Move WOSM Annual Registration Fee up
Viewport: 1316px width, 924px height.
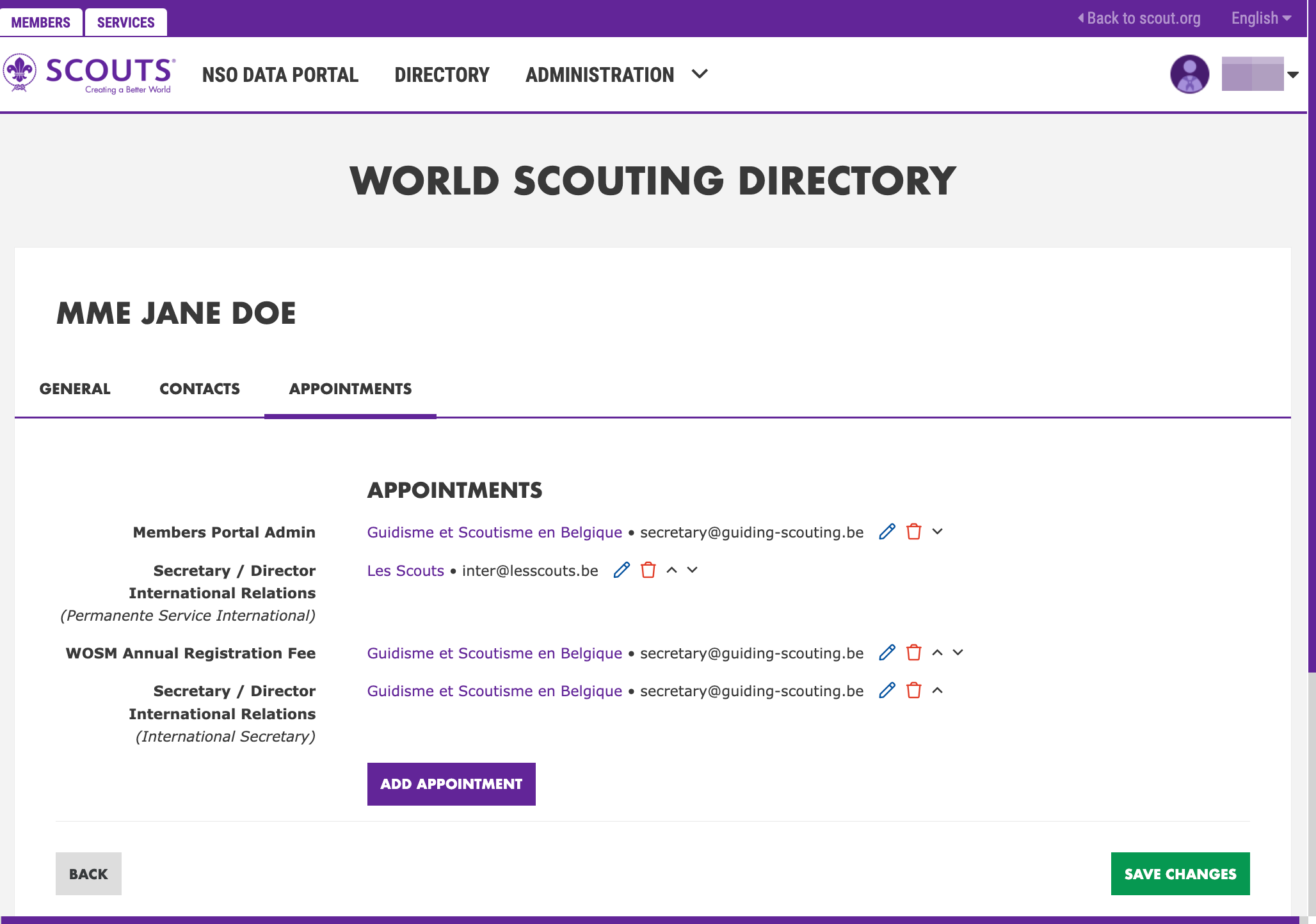pyautogui.click(x=938, y=653)
